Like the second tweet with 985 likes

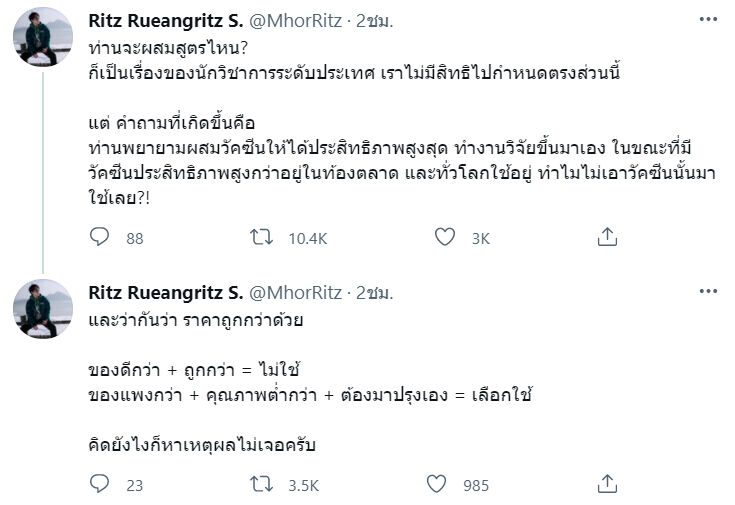tap(436, 484)
